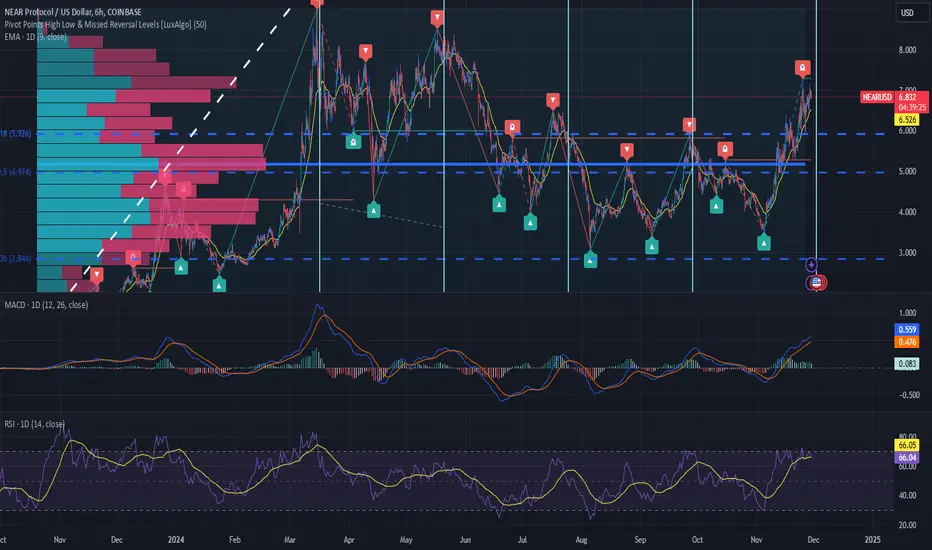Click the Sep label on time axis

[640, 540]
